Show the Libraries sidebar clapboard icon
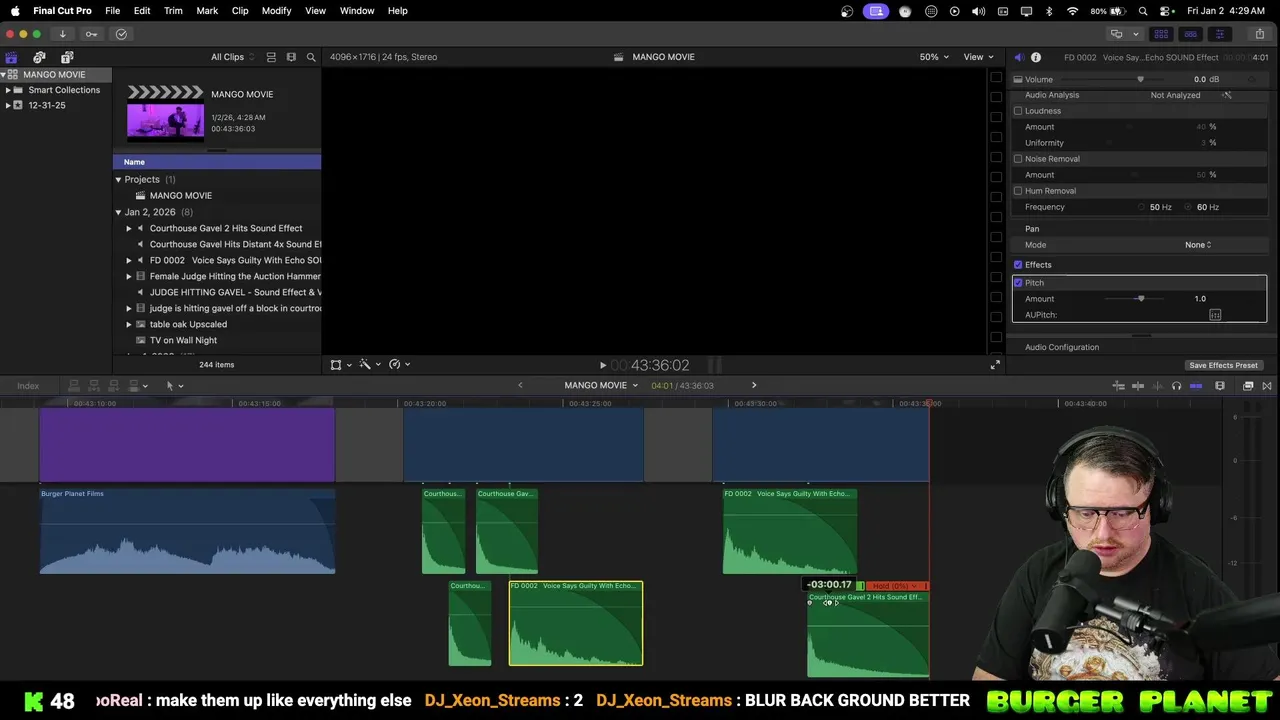The image size is (1280, 720). coord(11,57)
